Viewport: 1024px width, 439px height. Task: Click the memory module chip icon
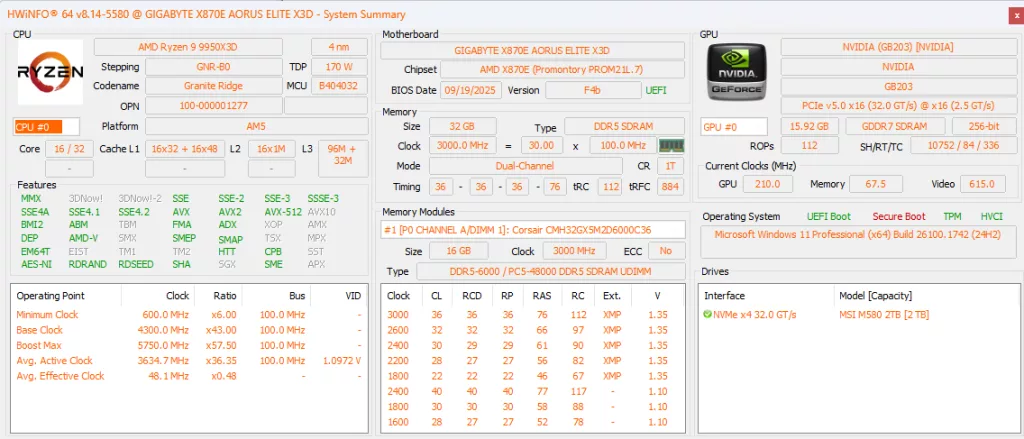(x=671, y=145)
